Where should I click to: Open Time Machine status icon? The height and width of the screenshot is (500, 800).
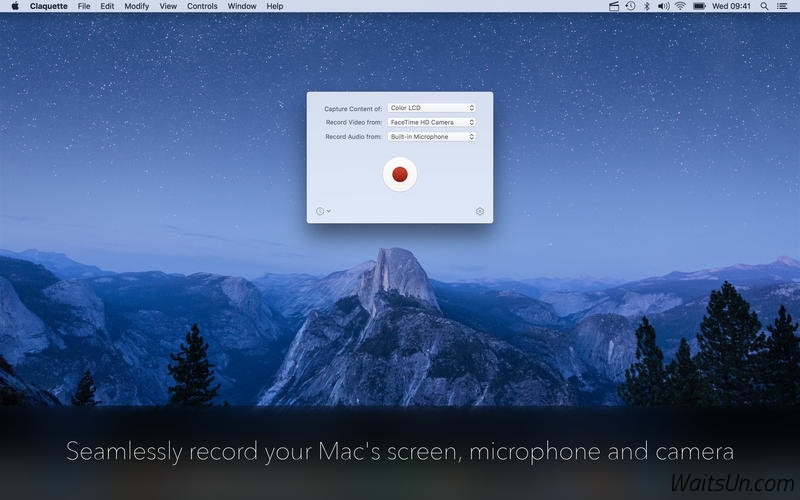tap(629, 6)
